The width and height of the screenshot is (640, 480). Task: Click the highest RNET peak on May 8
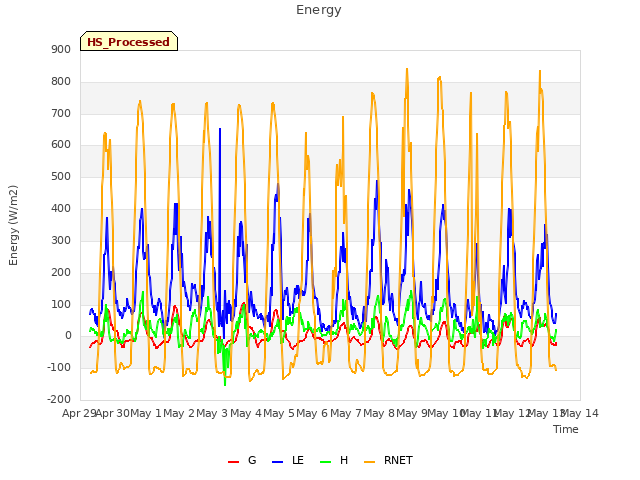pyautogui.click(x=407, y=69)
